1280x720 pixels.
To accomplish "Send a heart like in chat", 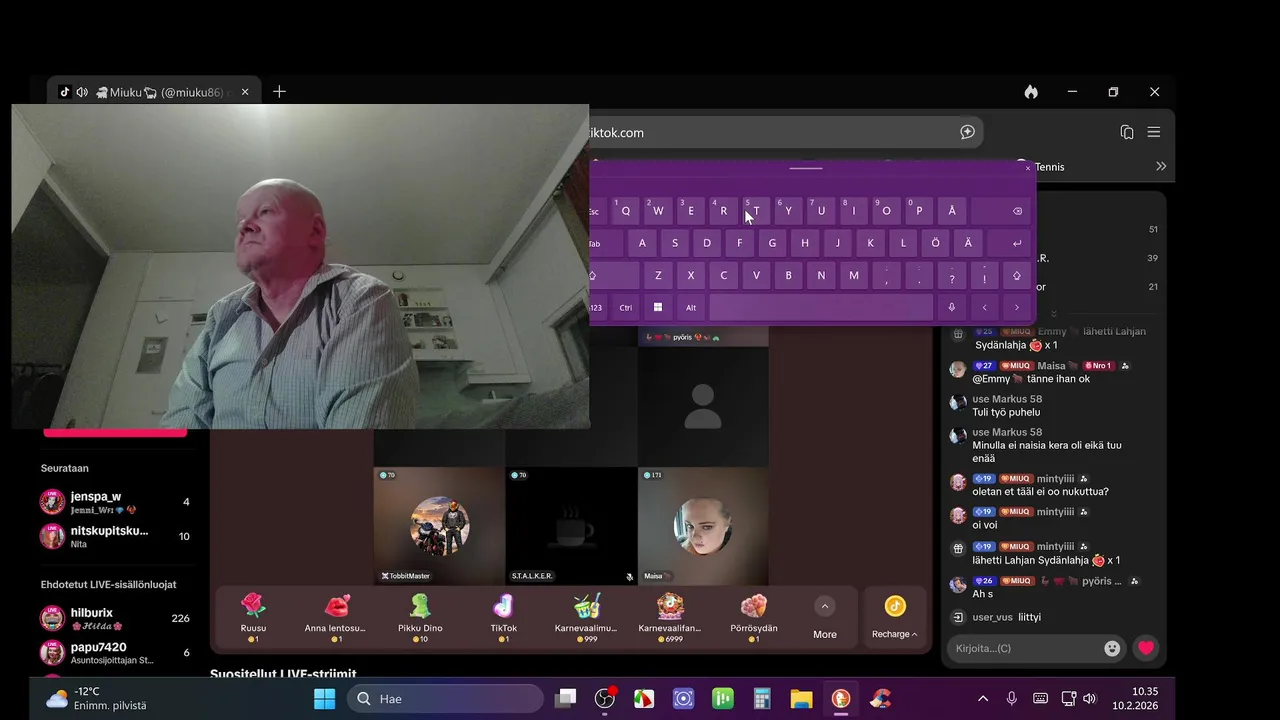I will [x=1146, y=648].
